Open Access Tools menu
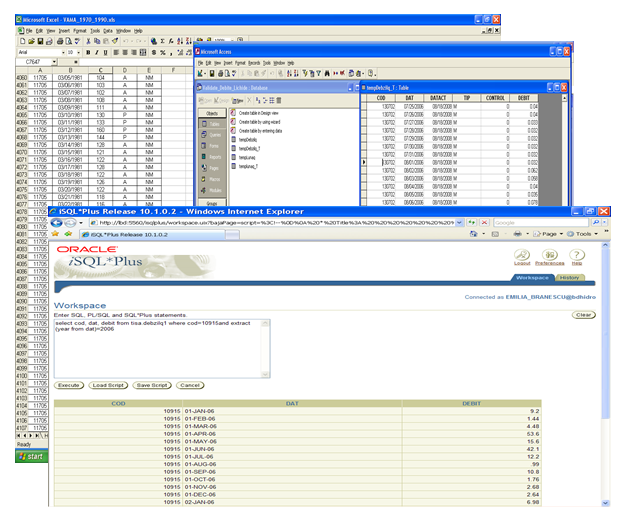 267,63
